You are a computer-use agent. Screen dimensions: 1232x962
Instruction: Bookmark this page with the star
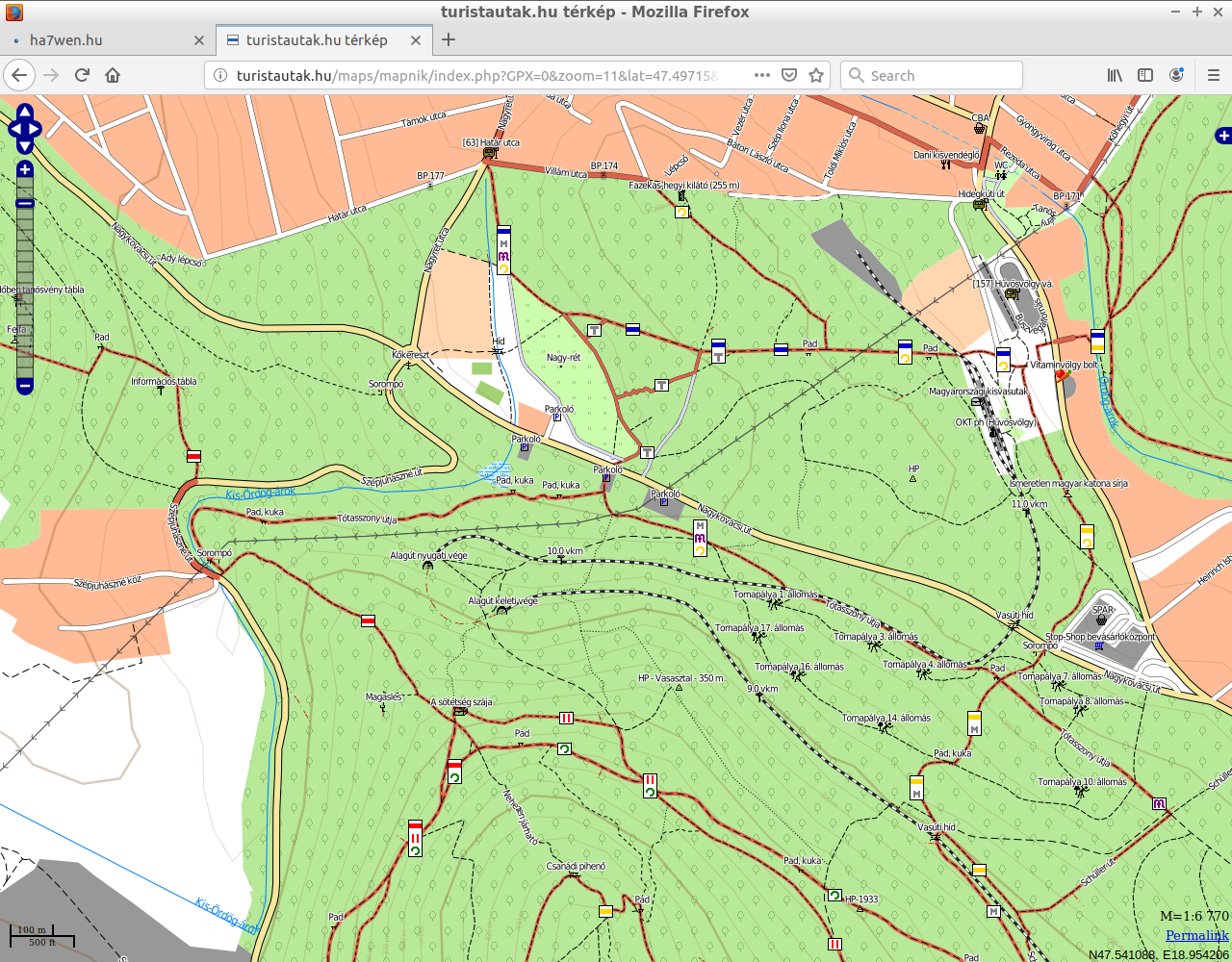point(816,75)
